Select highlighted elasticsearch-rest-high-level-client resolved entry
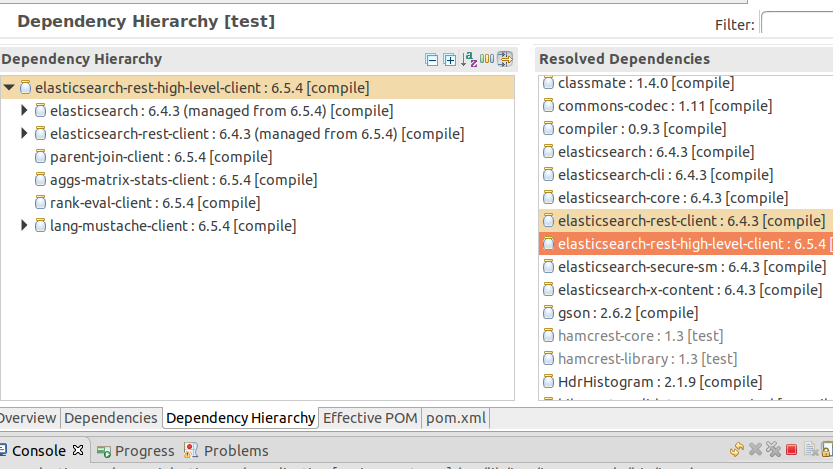Screen dimensions: 833x469 tap(686, 244)
